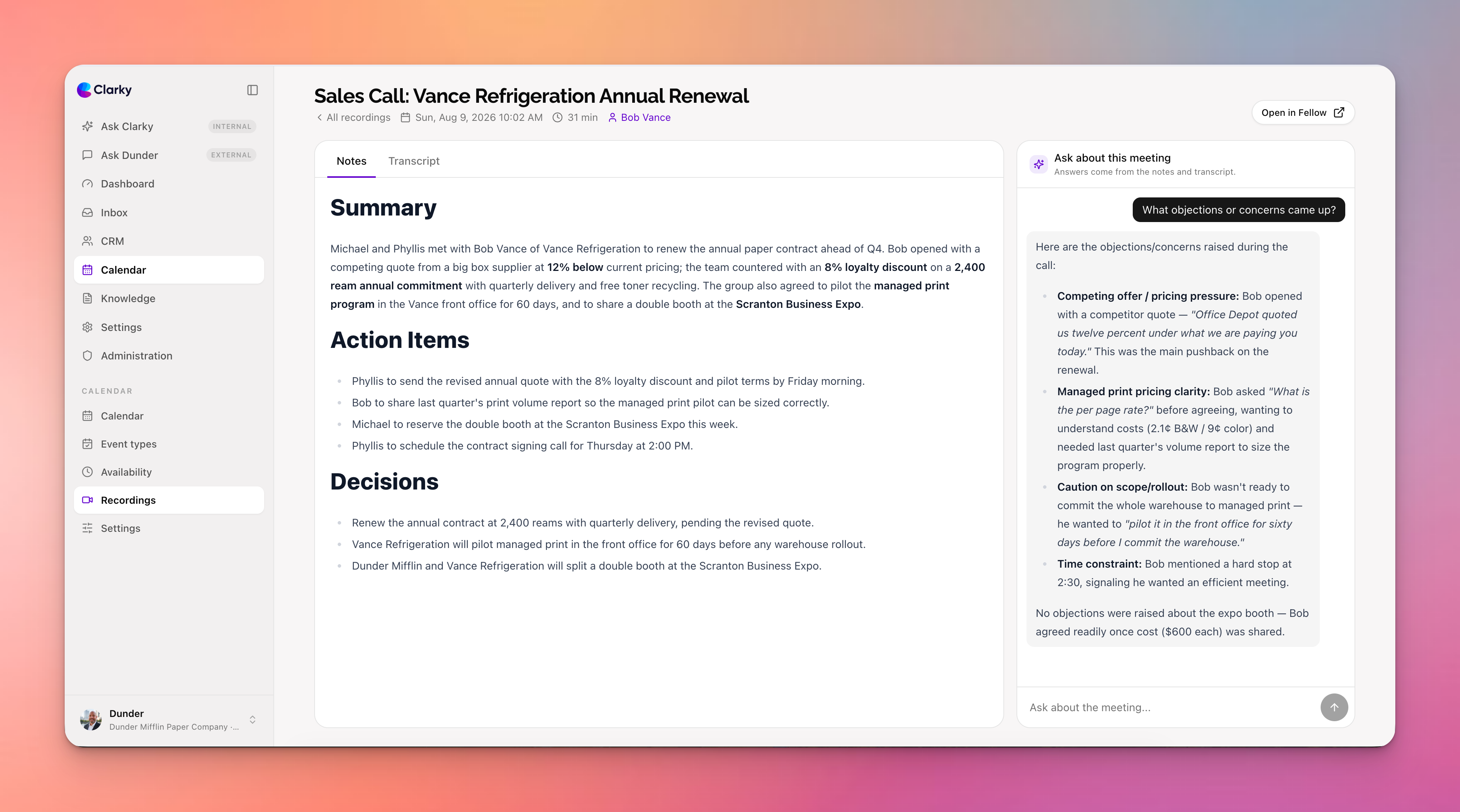This screenshot has height=812, width=1460.
Task: Go back via the All recordings chevron
Action: point(320,117)
